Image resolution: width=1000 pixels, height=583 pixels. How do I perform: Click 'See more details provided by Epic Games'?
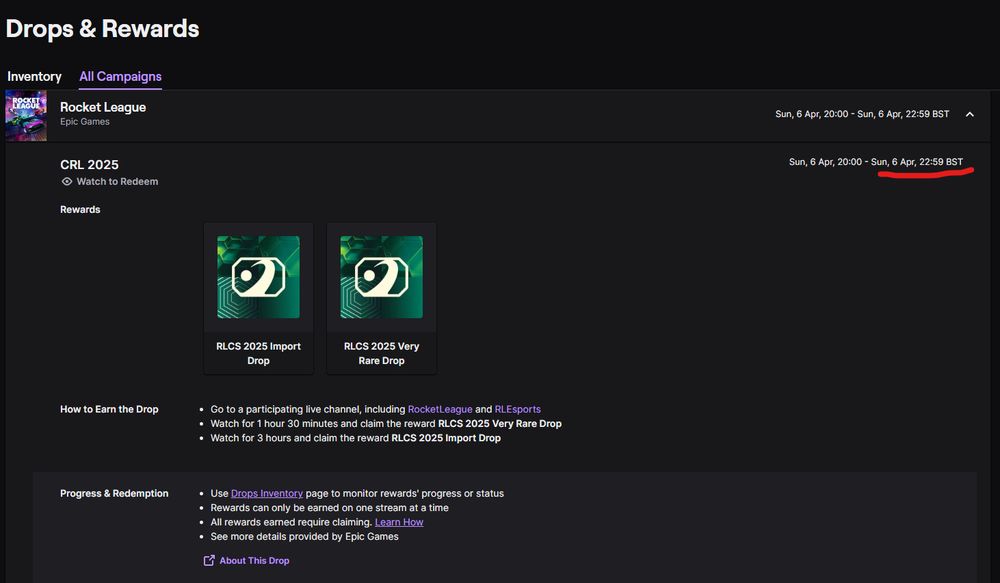304,537
